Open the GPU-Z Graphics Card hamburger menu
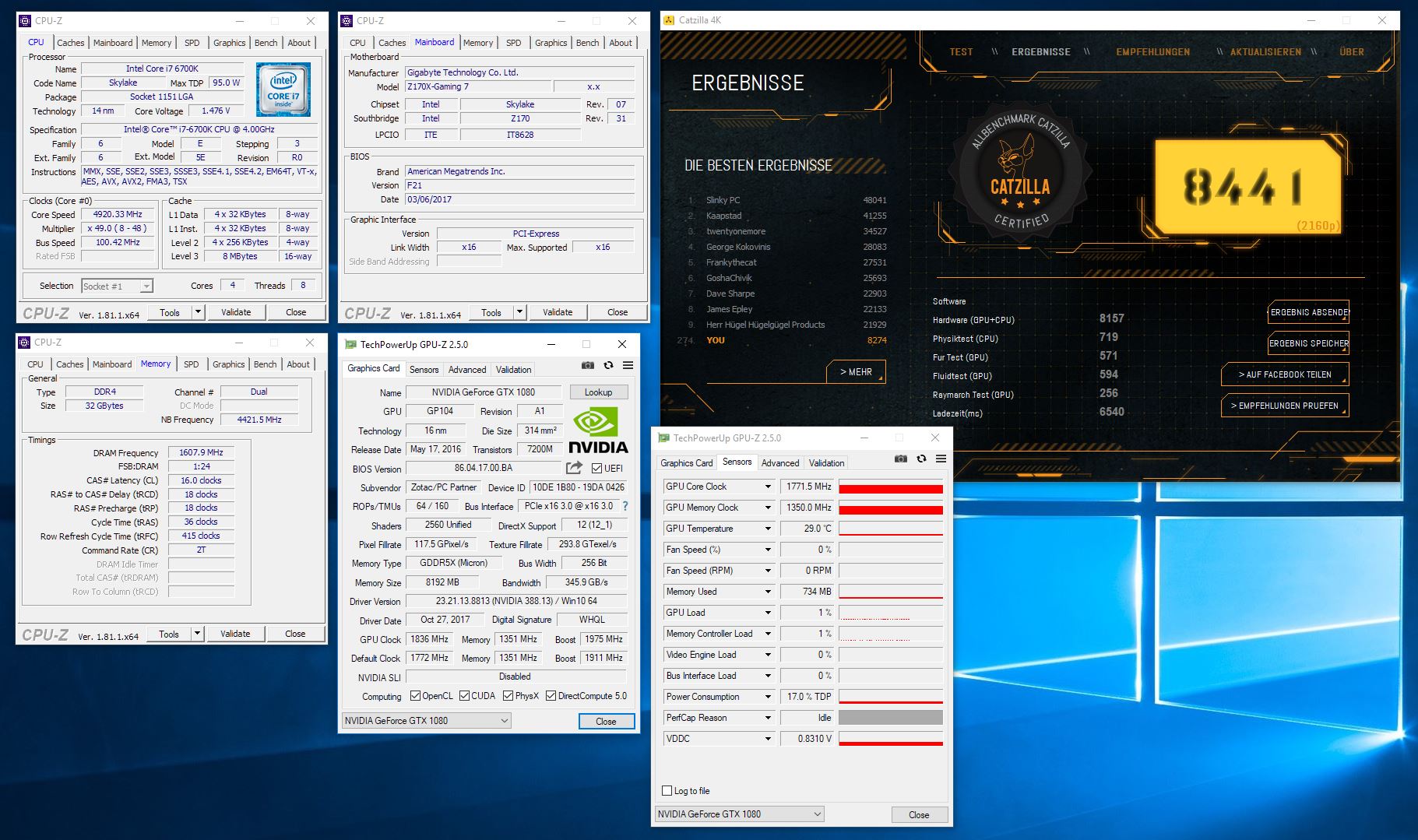1418x840 pixels. pos(628,365)
